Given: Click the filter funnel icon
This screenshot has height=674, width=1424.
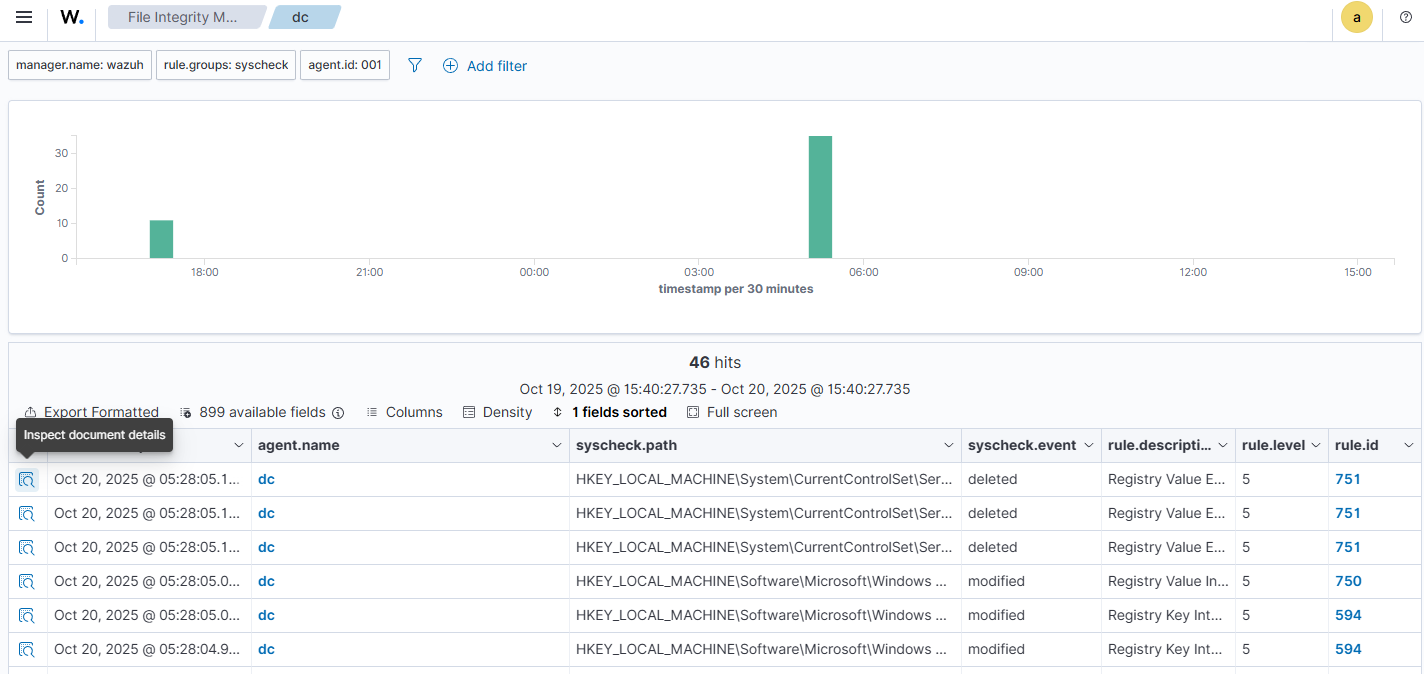Looking at the screenshot, I should 415,65.
